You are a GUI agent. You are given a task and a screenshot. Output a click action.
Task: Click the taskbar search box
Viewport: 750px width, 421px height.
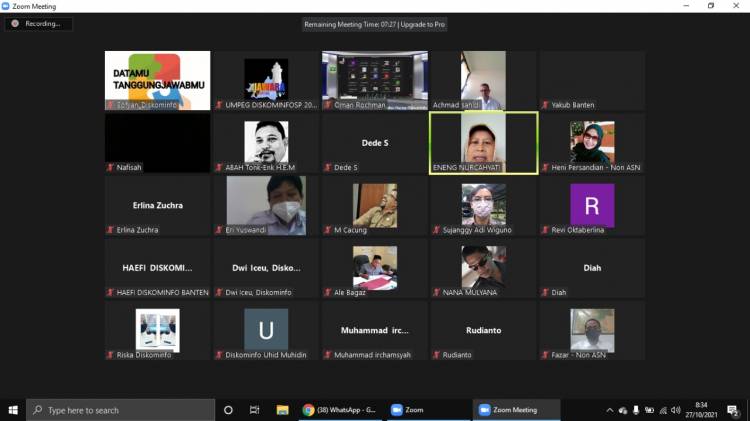pos(120,410)
